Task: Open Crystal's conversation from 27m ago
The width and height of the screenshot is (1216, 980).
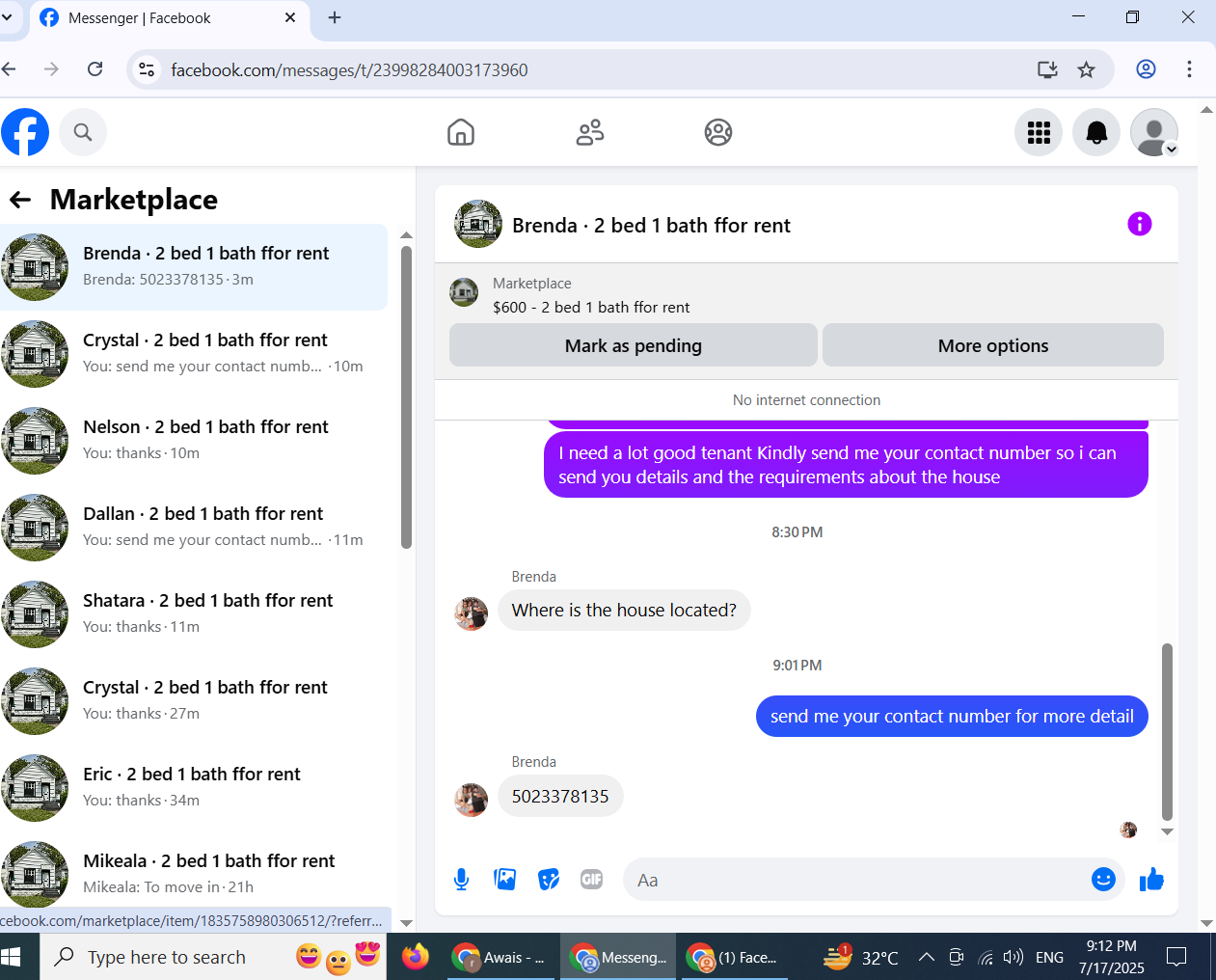Action: pos(194,701)
